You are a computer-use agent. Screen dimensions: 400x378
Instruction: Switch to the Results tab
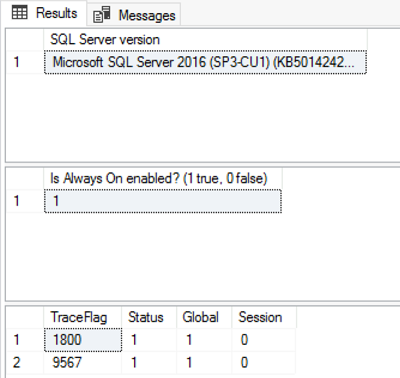[44, 13]
